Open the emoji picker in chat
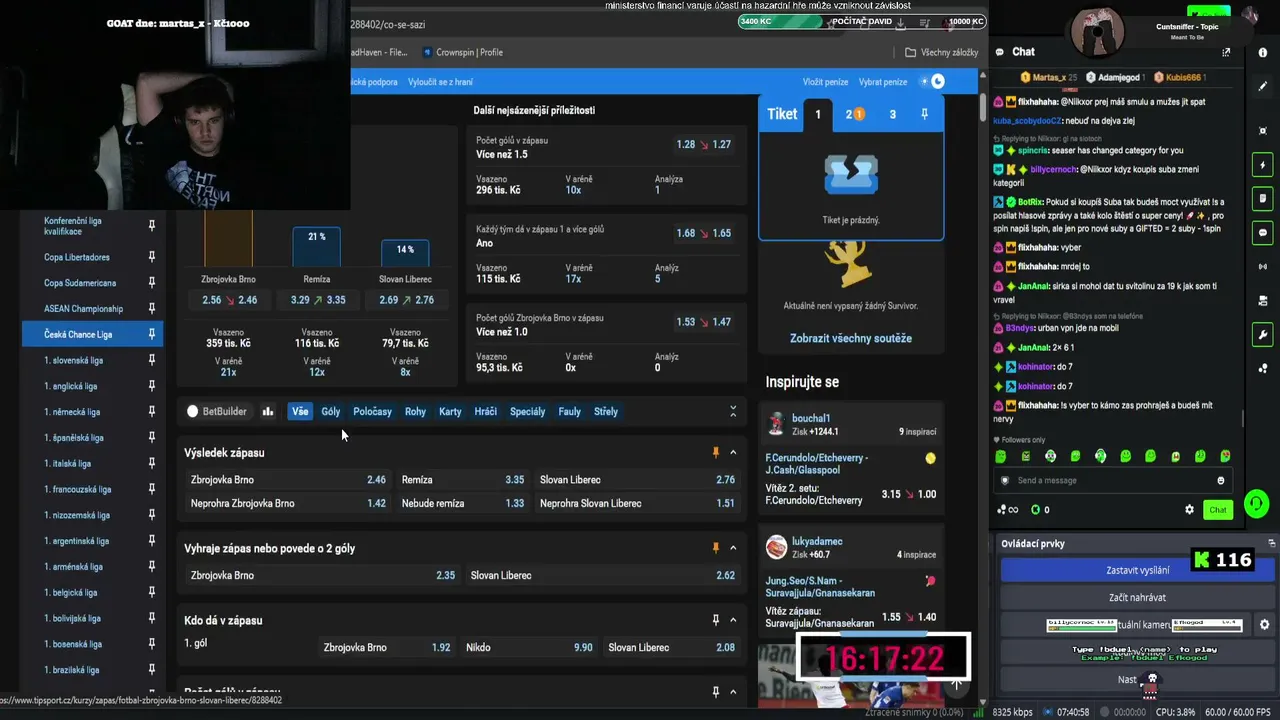Screen dimensions: 1280x720 click(1220, 480)
